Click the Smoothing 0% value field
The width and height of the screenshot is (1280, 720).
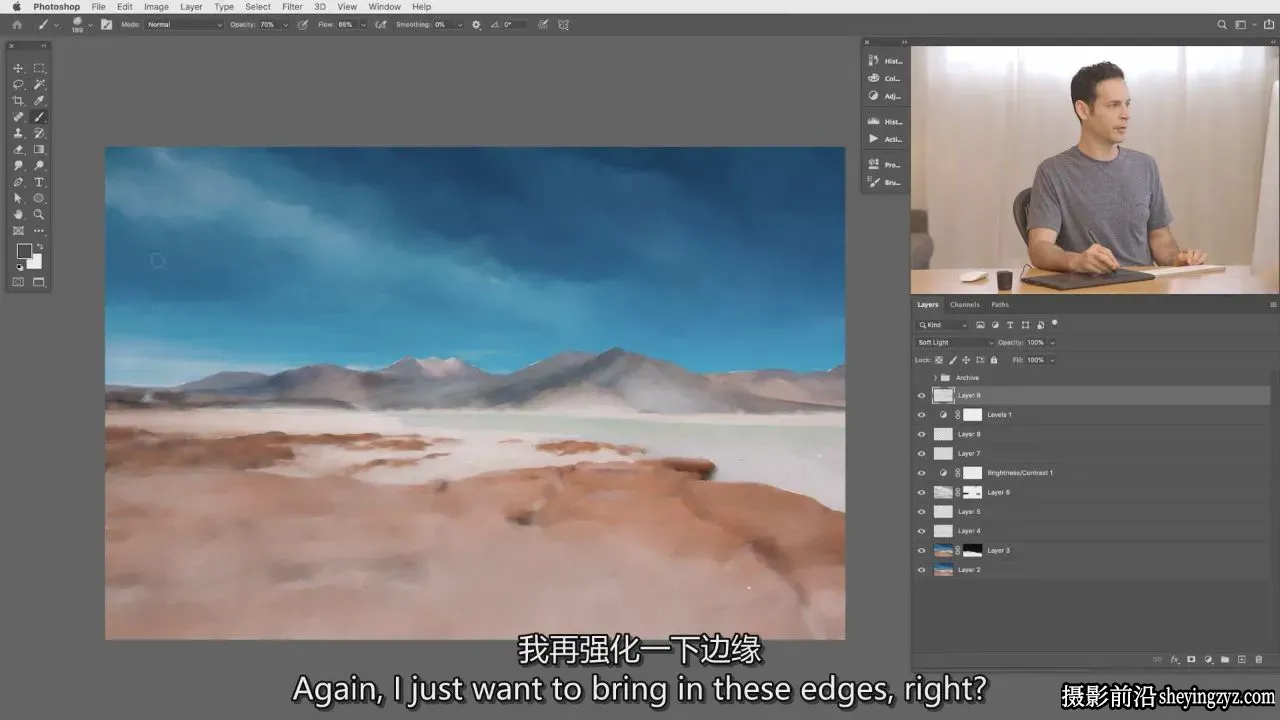[x=444, y=24]
